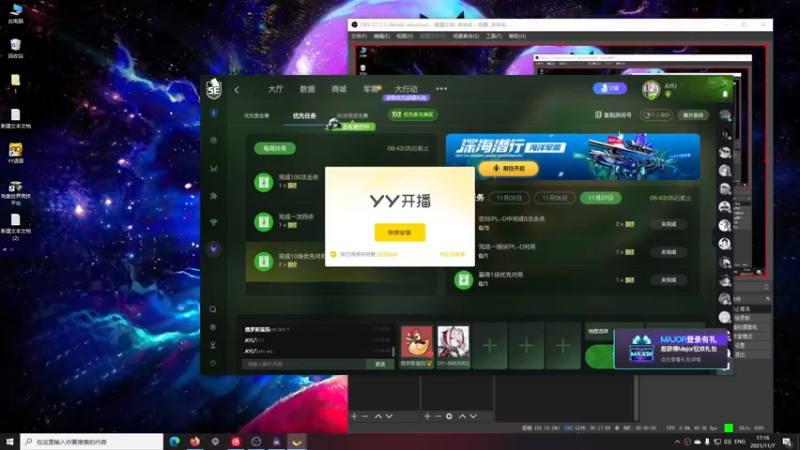Open the MAJOR登录有礼 popup notification
Image resolution: width=800 pixels, height=450 pixels.
[x=672, y=349]
